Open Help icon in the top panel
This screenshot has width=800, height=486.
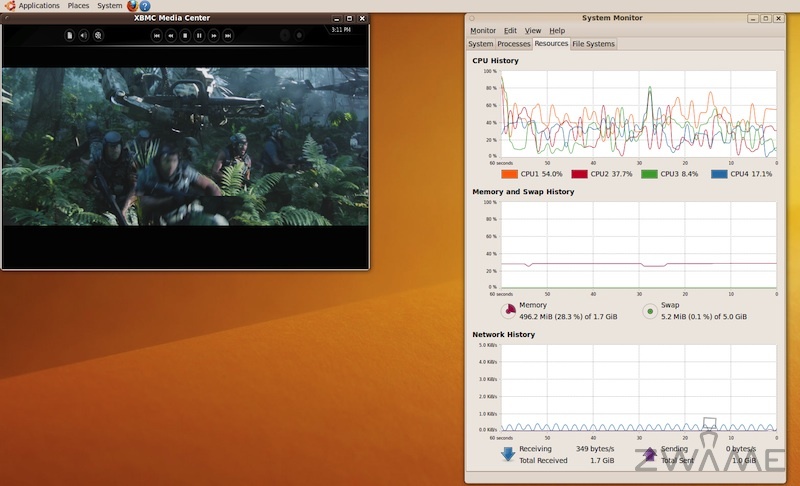[145, 6]
